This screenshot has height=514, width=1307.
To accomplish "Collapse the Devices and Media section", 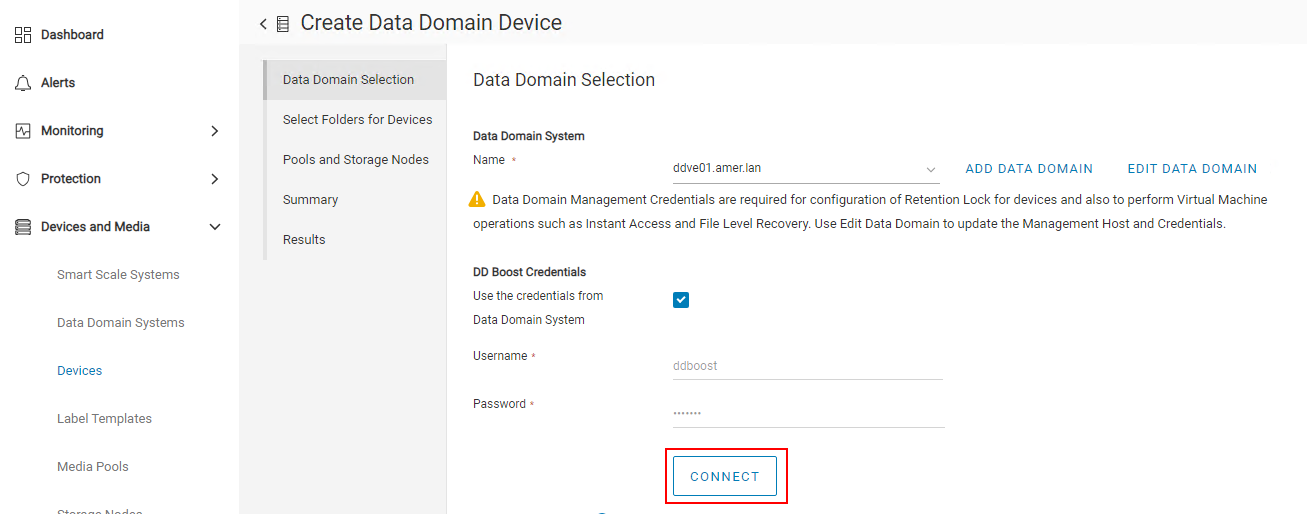I will [x=214, y=227].
